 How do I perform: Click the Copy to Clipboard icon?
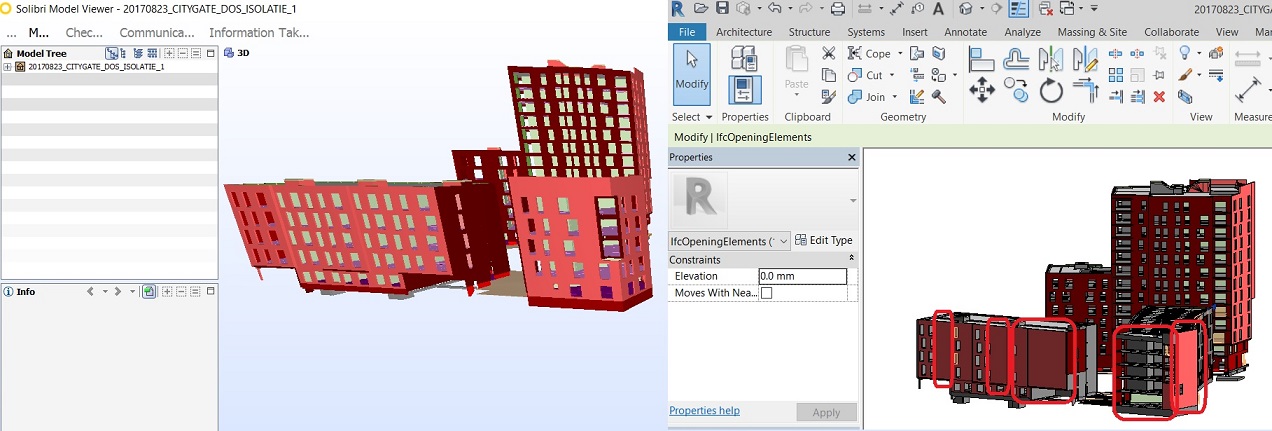pos(828,75)
